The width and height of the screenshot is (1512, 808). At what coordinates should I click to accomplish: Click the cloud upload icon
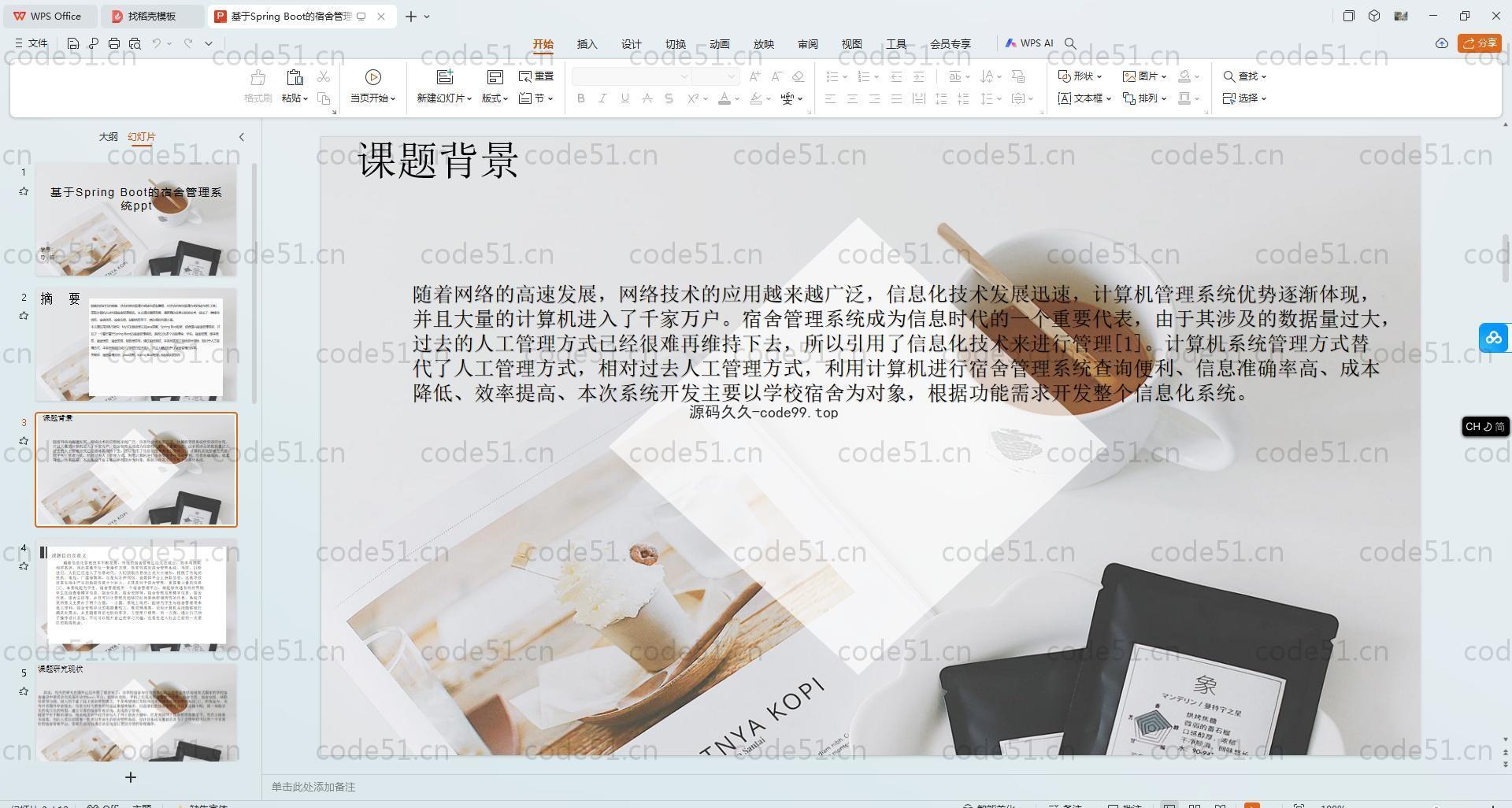(1441, 43)
